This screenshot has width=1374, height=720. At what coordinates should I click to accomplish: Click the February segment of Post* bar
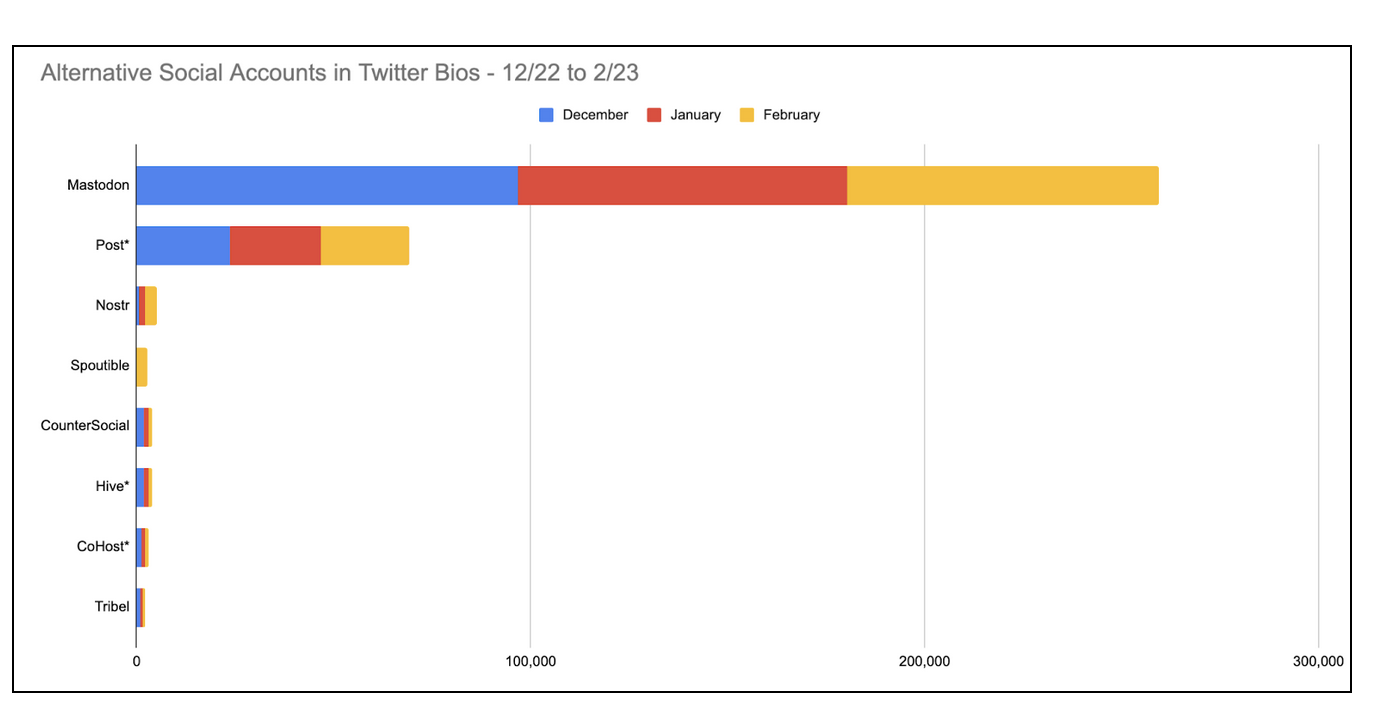365,245
